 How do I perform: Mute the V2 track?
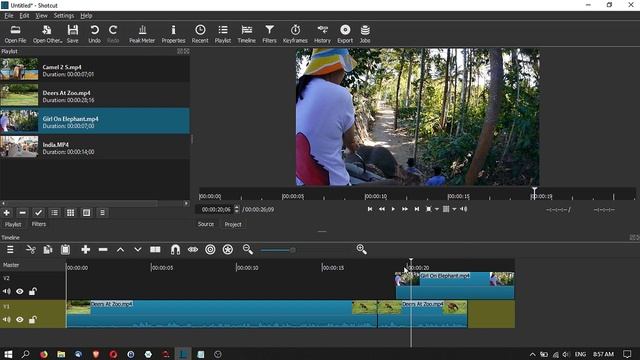tap(7, 291)
